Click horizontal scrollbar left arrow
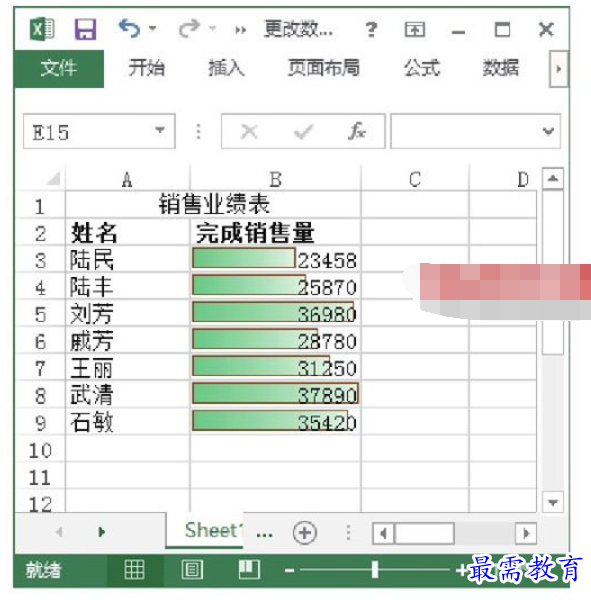The image size is (591, 600). coord(384,533)
